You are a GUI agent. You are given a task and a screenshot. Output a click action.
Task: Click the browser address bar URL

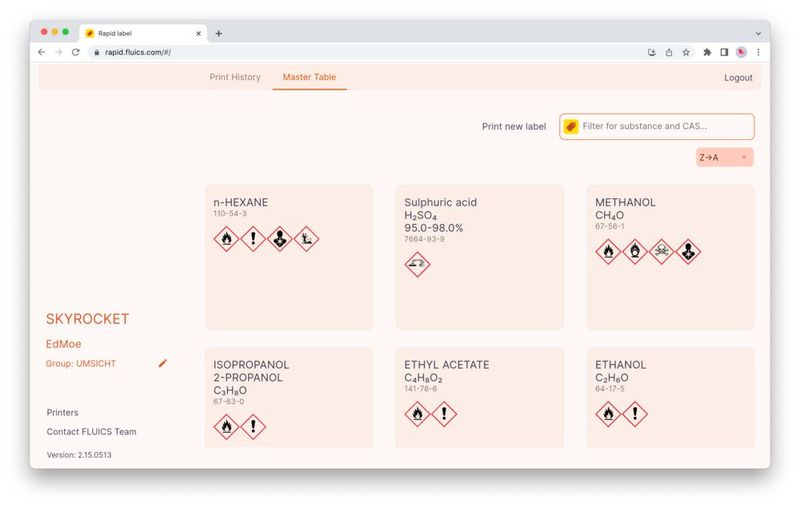tap(138, 52)
